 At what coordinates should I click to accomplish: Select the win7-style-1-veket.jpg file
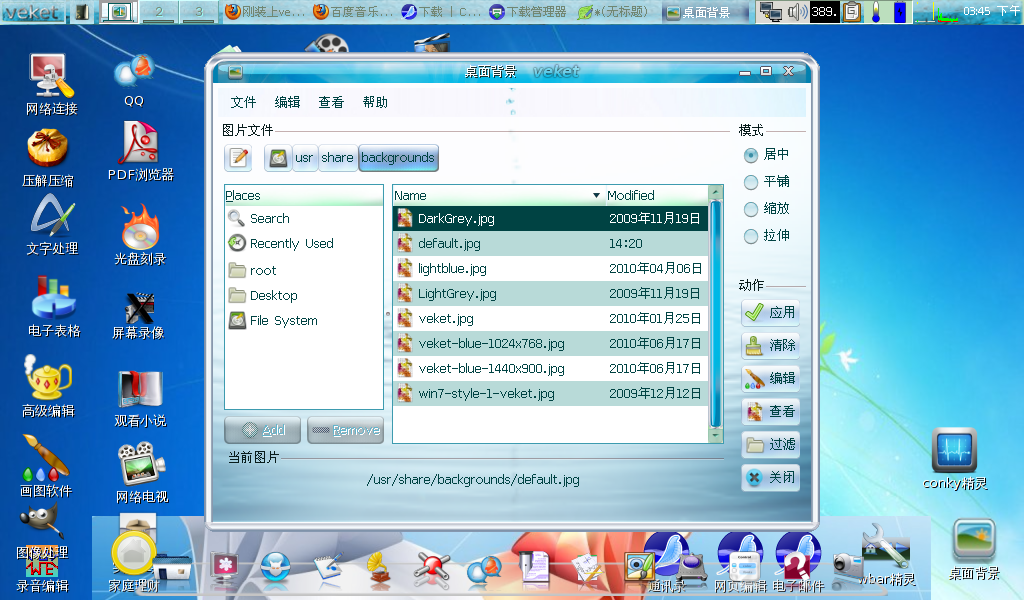coord(551,394)
